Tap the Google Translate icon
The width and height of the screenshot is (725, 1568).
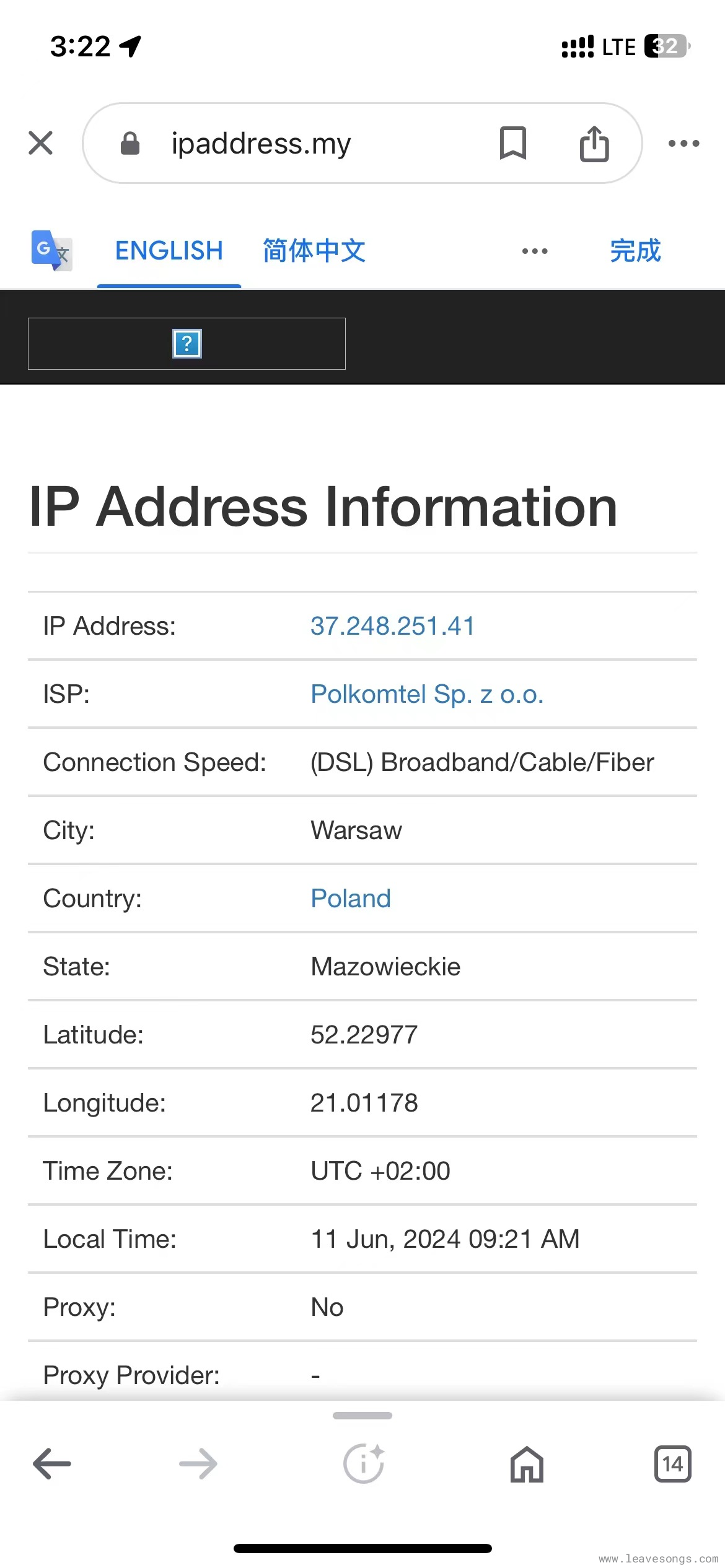(51, 251)
